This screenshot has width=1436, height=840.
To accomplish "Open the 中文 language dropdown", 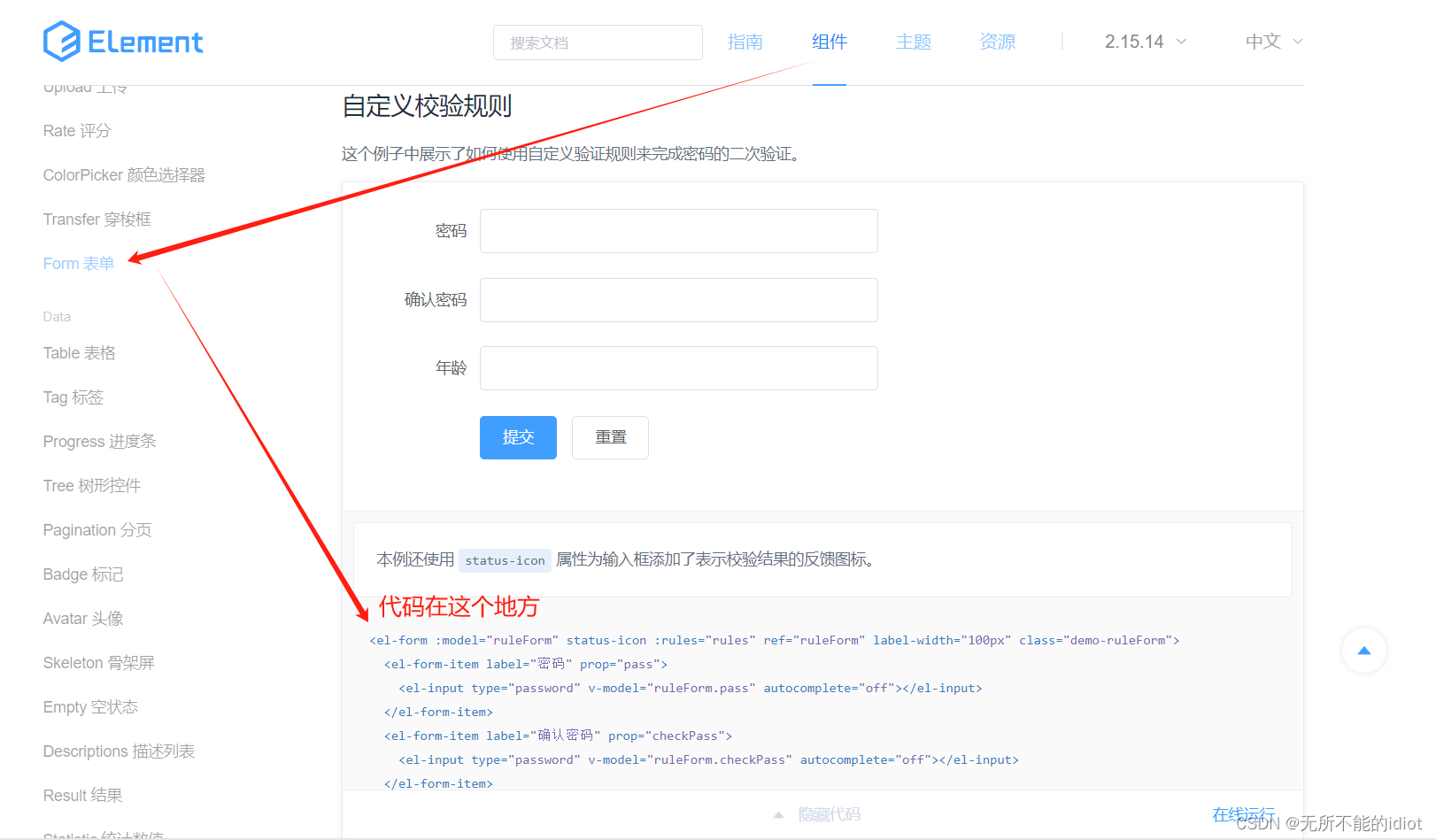I will point(1274,42).
